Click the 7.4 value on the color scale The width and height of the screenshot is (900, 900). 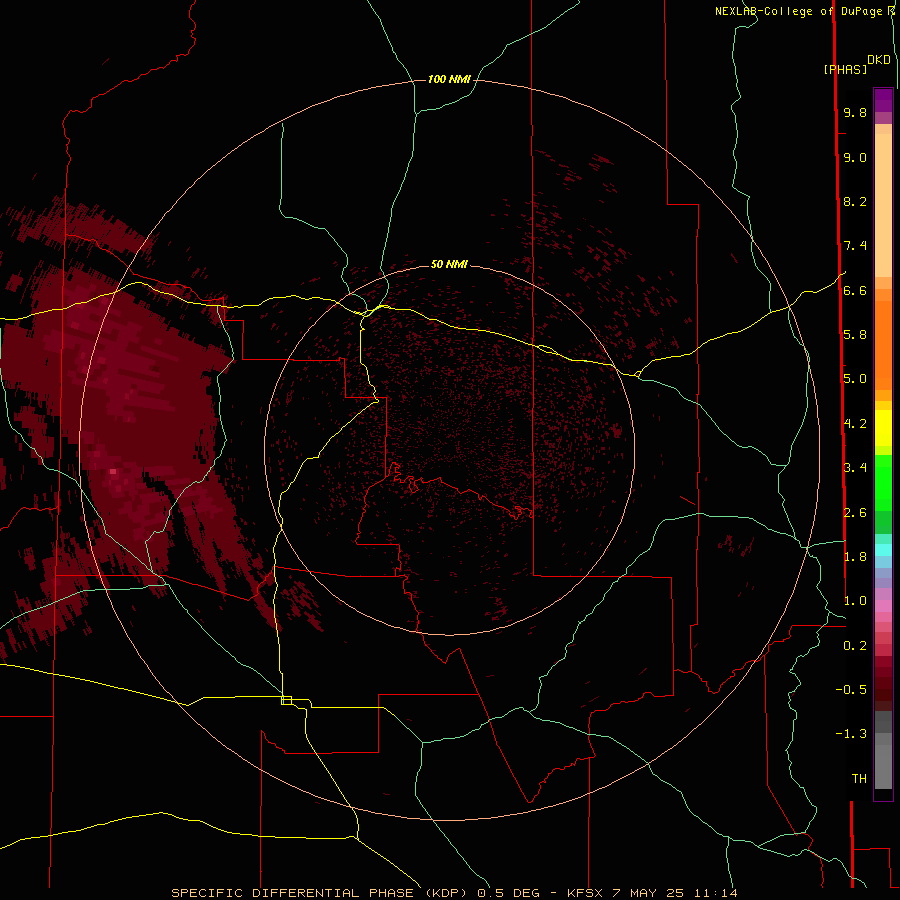[855, 246]
